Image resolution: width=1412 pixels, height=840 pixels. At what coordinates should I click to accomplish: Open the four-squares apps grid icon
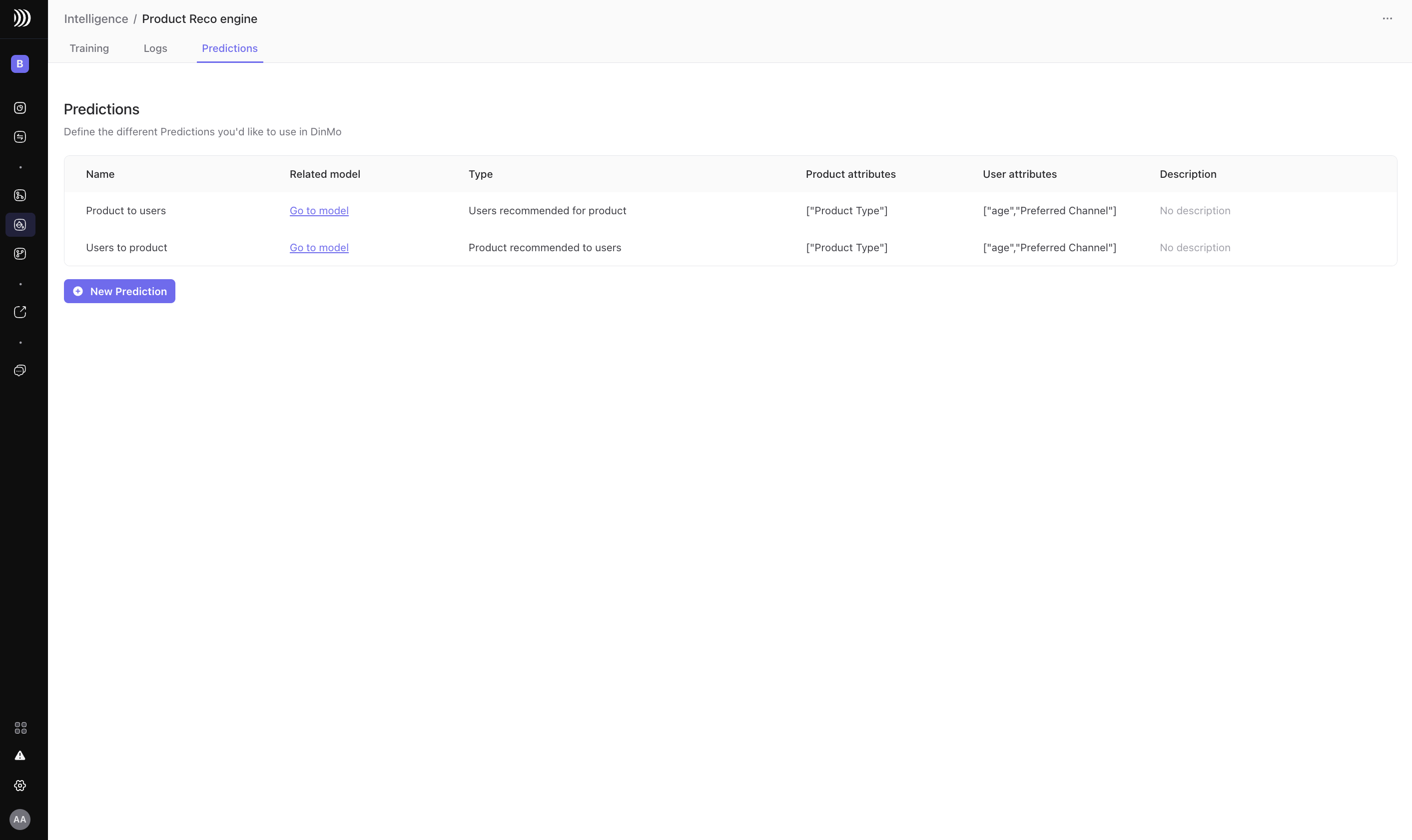(20, 728)
